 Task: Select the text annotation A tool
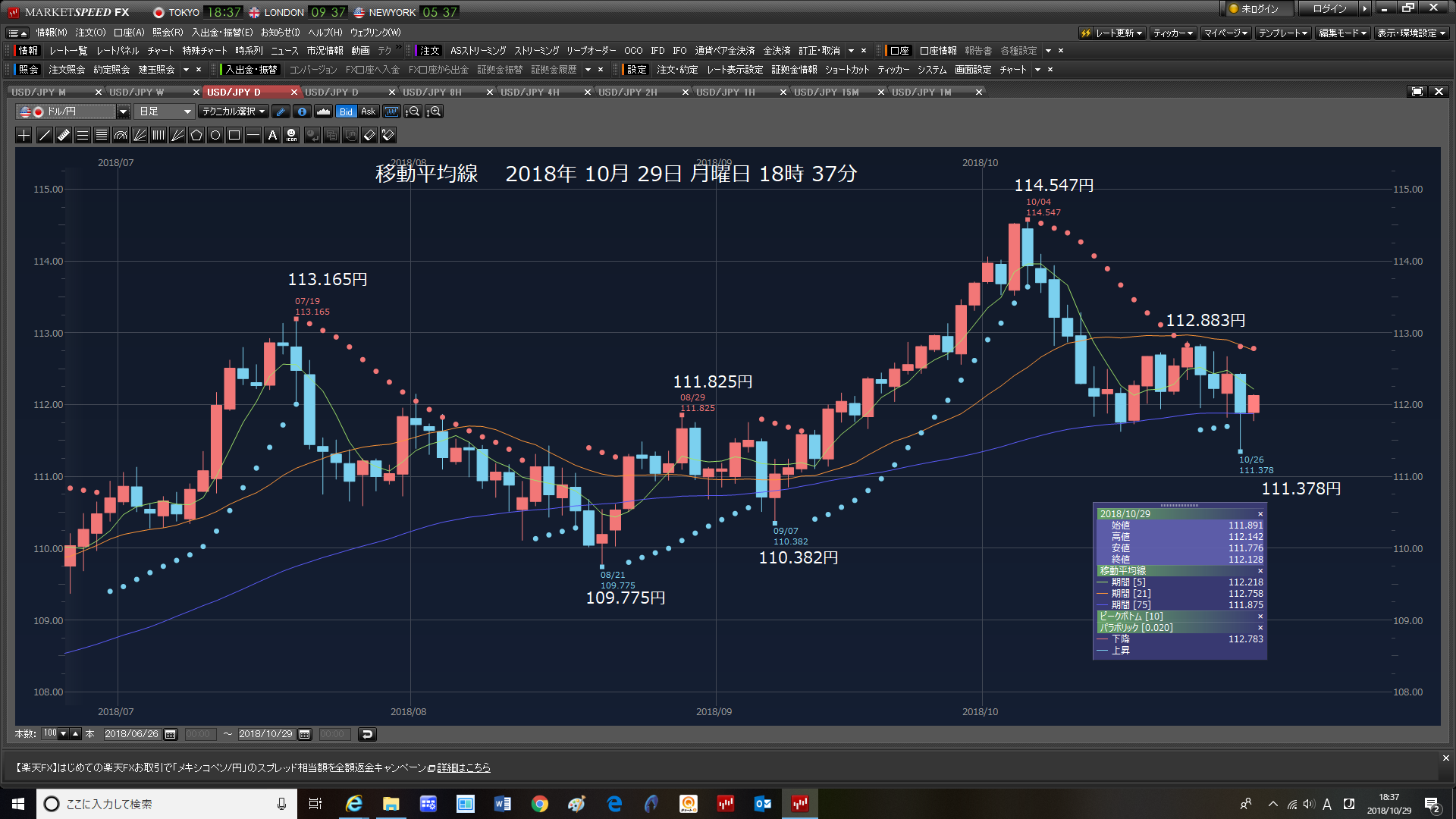tap(272, 136)
